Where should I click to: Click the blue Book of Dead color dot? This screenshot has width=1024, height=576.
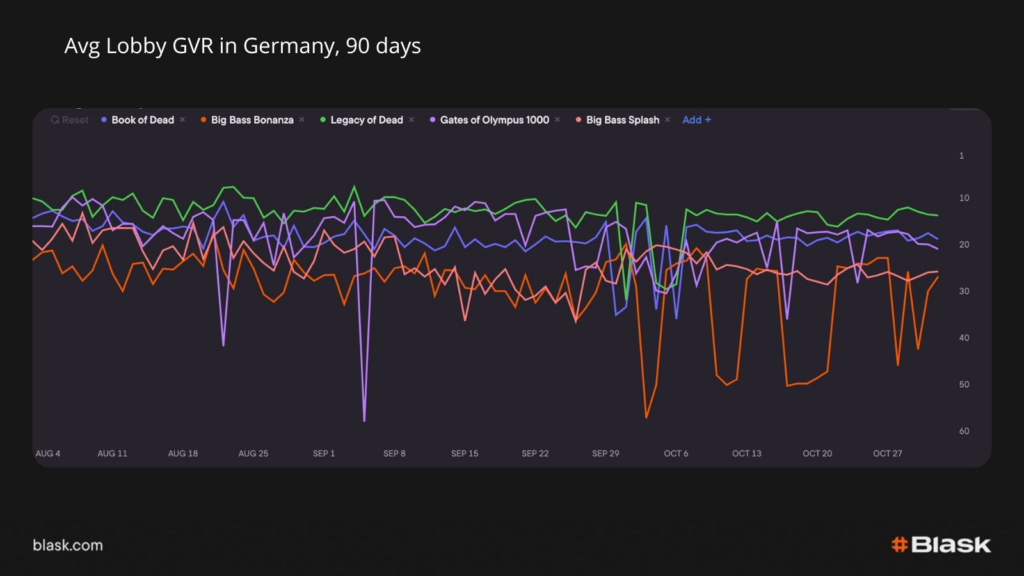point(104,120)
